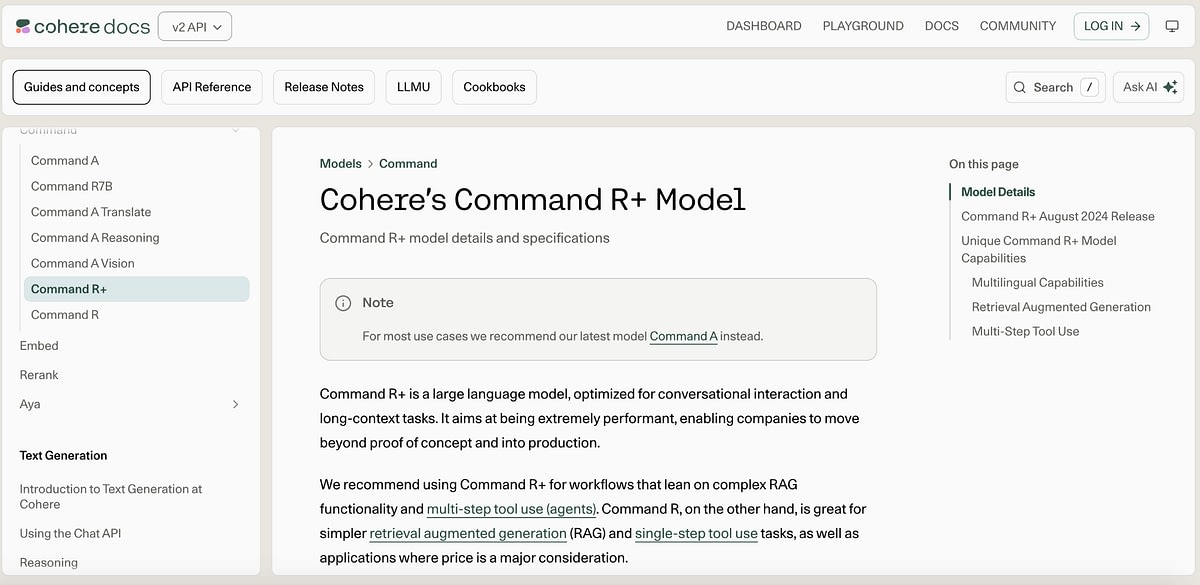
Task: Click the Ask AI sparkle icon
Action: [1170, 87]
